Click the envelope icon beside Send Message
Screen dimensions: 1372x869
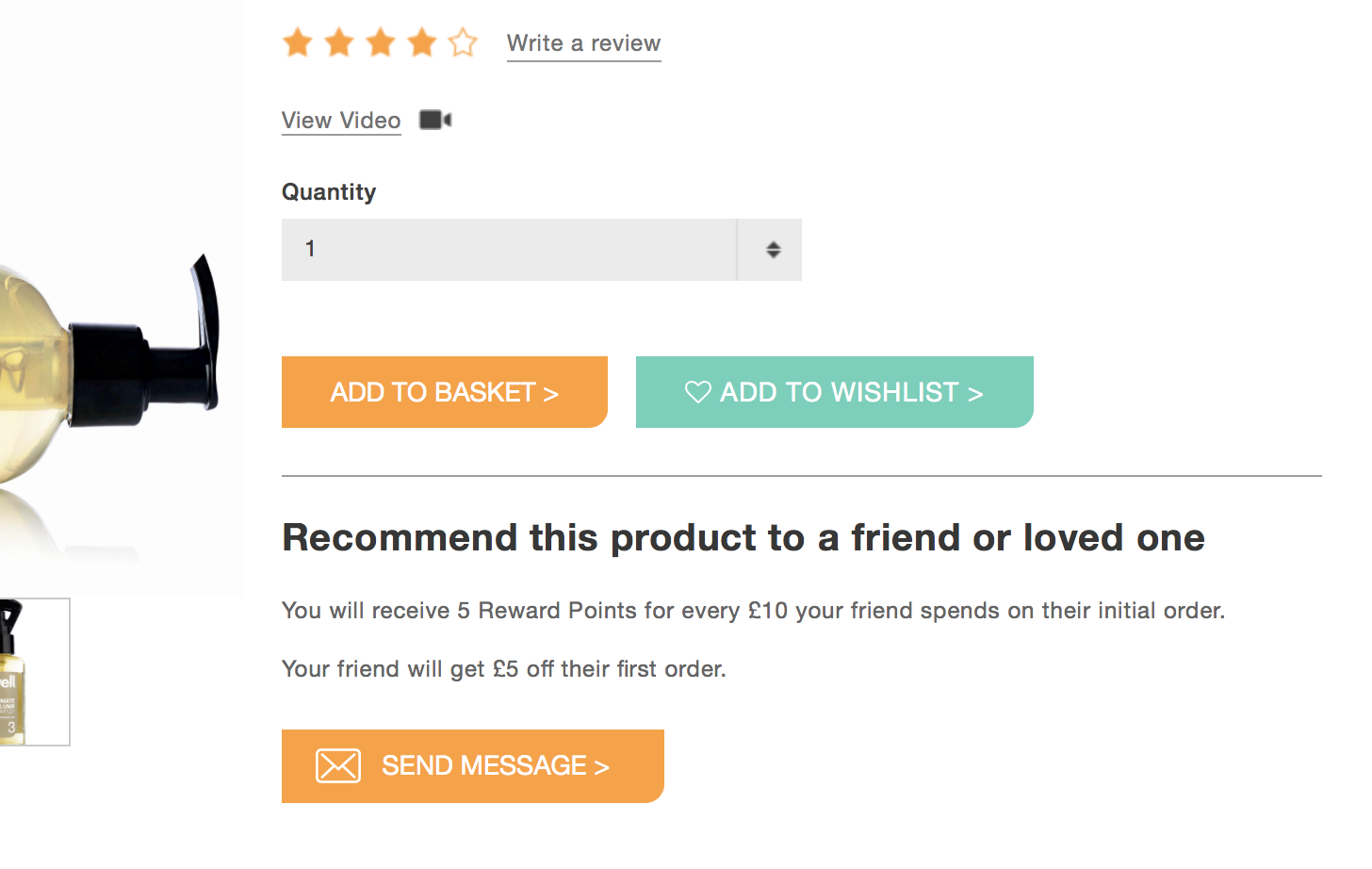tap(338, 766)
